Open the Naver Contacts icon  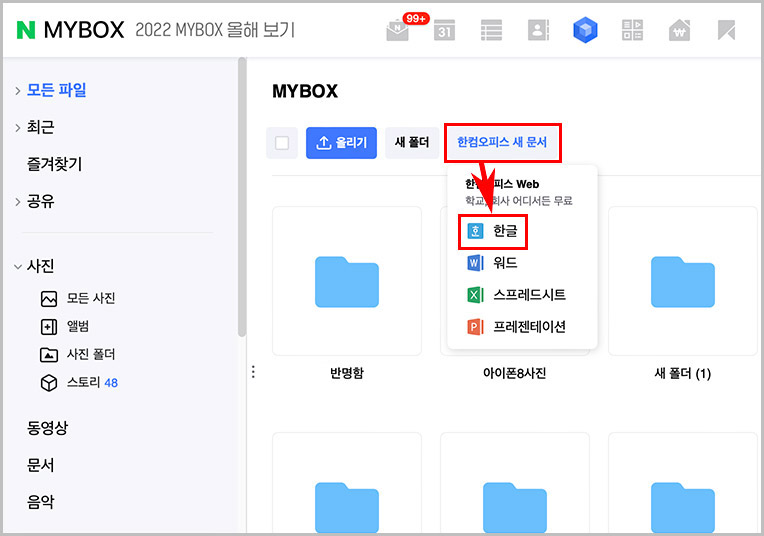click(538, 30)
